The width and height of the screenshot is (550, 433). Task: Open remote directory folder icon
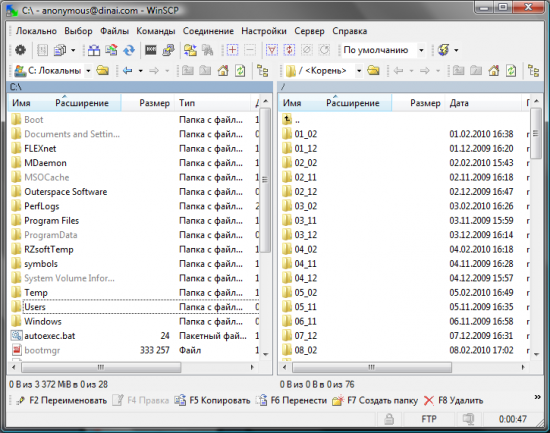(x=373, y=71)
